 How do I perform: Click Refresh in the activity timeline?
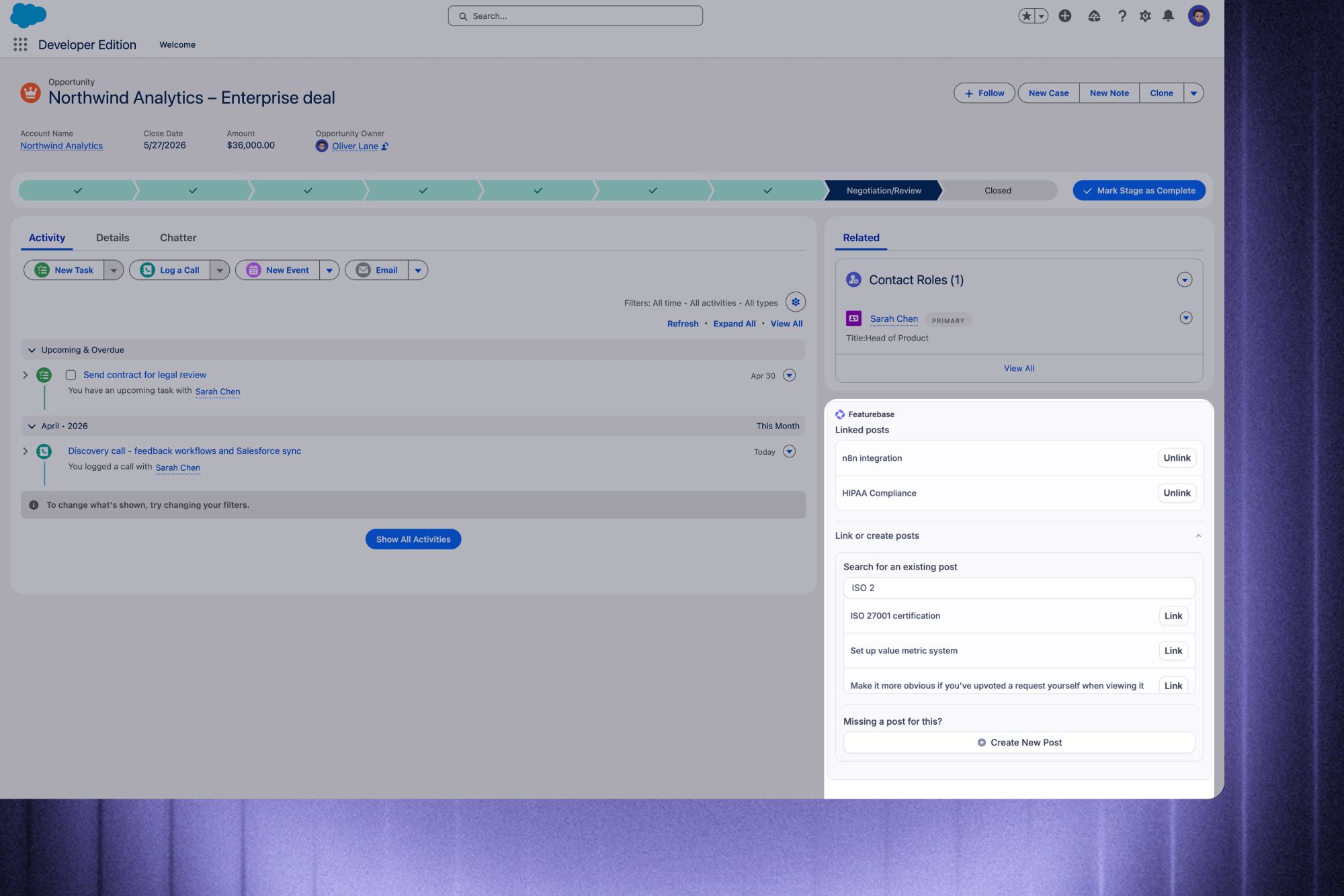pos(683,324)
